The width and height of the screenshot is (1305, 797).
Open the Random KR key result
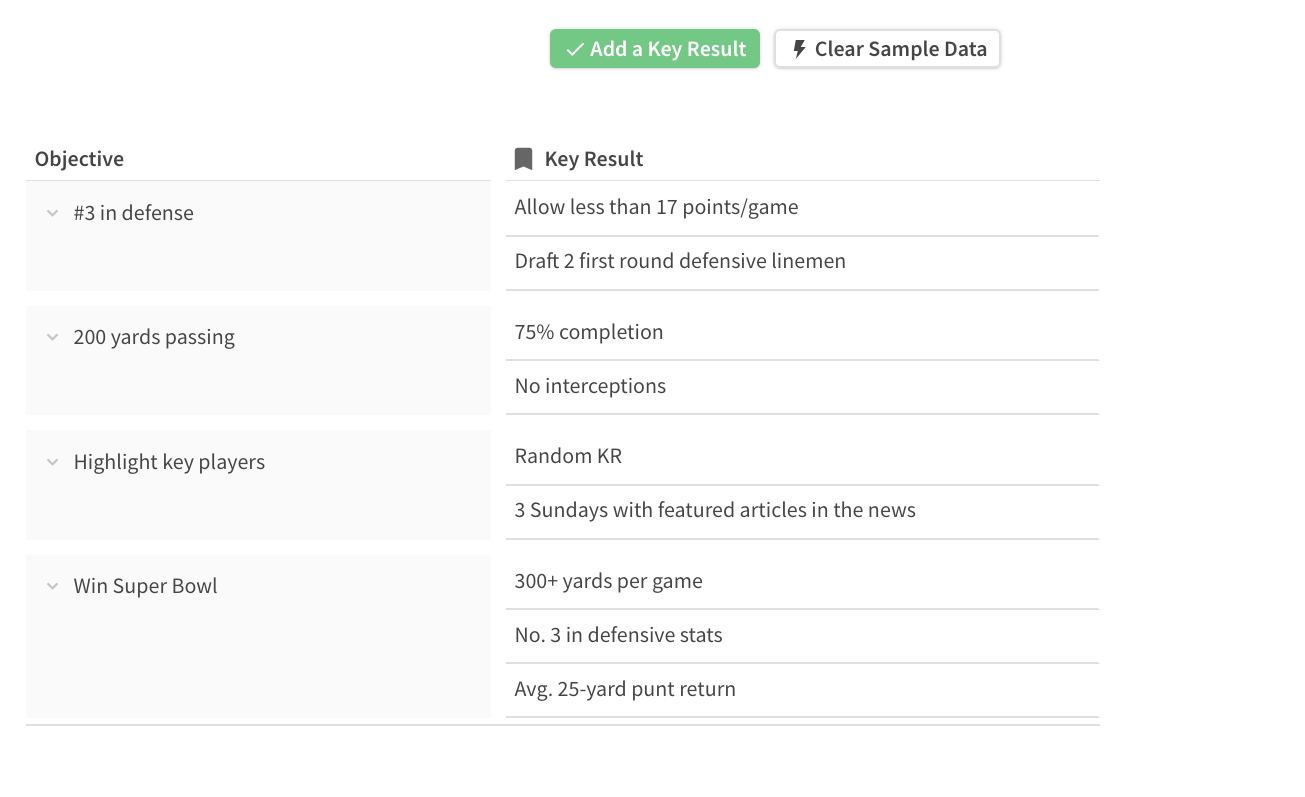(568, 456)
